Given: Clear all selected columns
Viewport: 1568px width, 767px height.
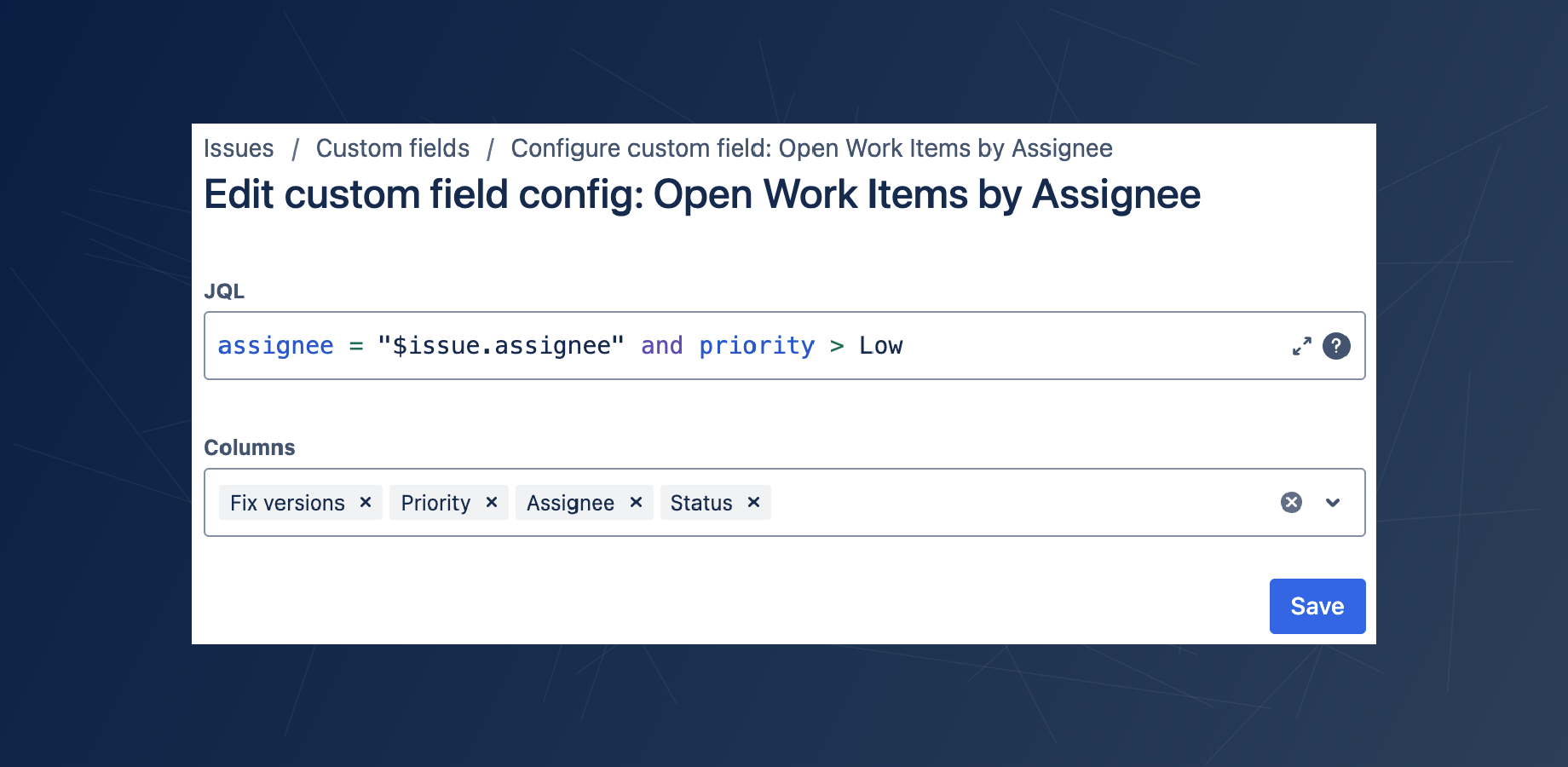Looking at the screenshot, I should [1291, 503].
